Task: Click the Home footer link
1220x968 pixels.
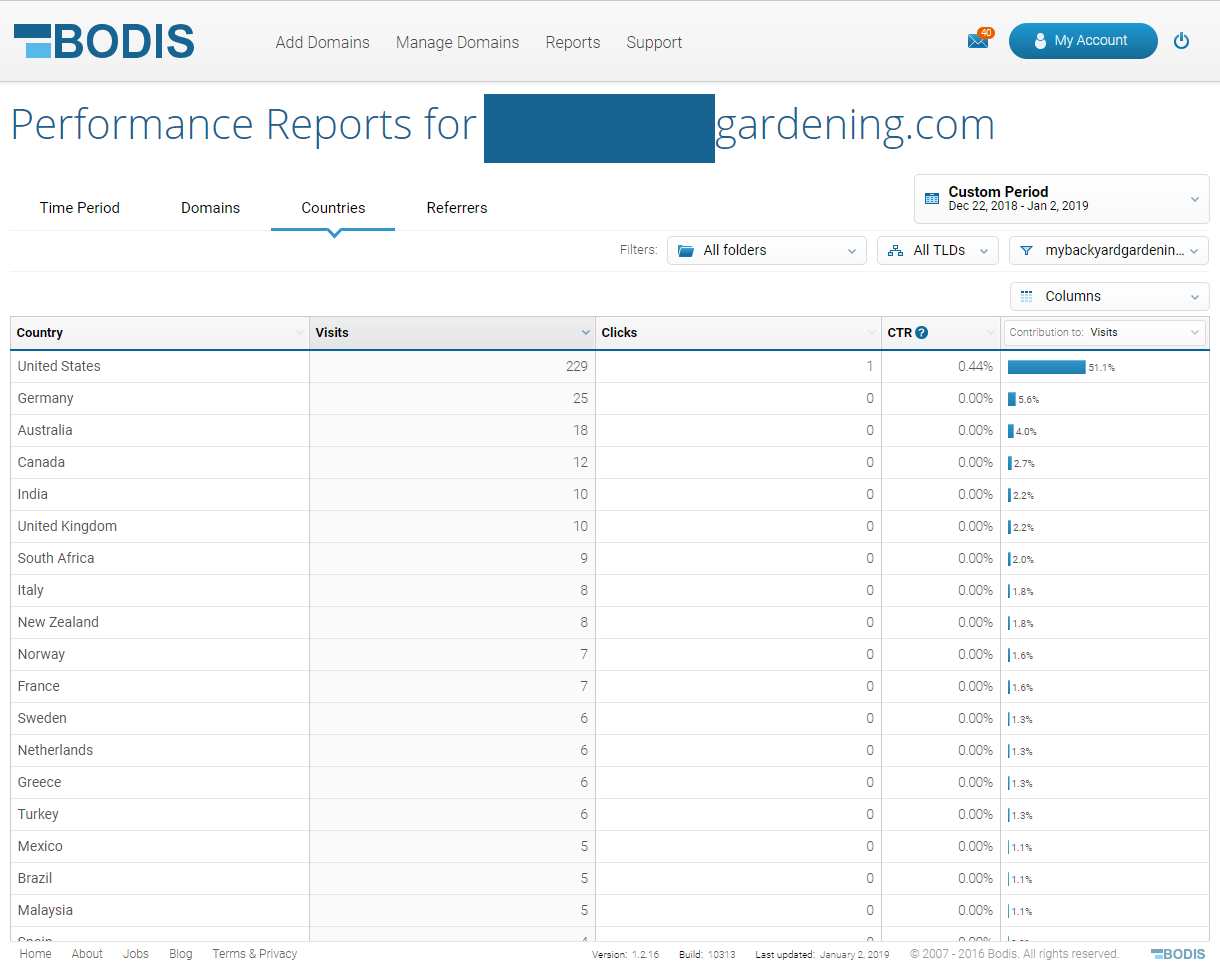Action: [35, 954]
